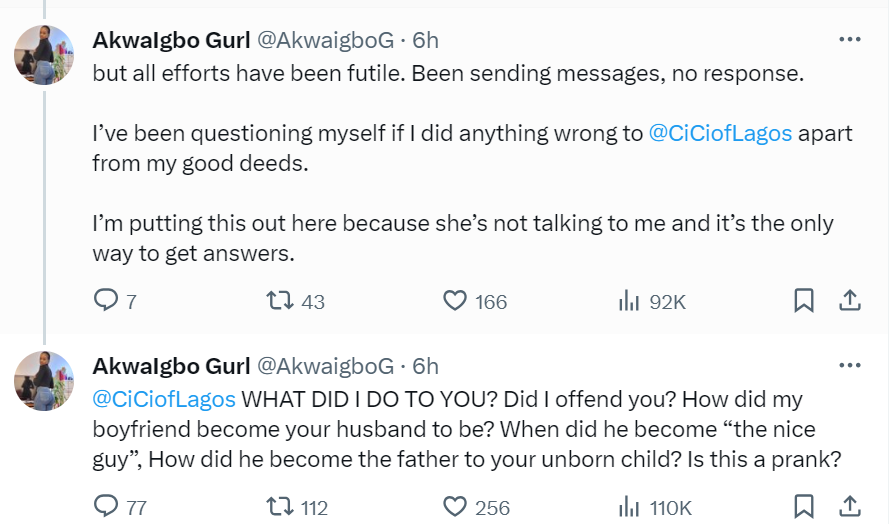
Task: Share the first tweet with 92K views
Action: (x=849, y=301)
